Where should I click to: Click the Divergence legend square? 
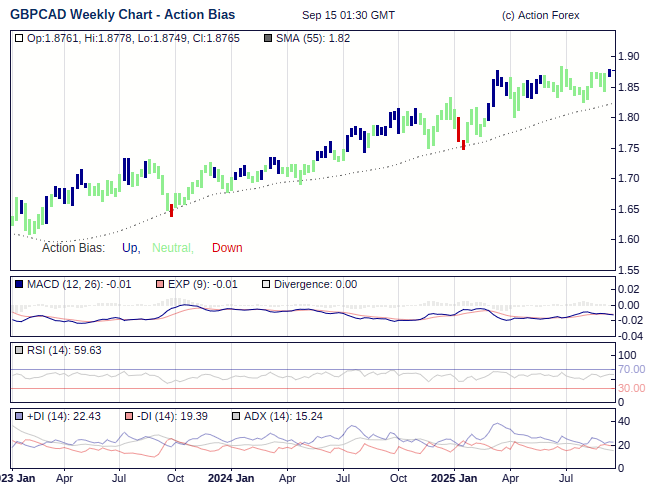pos(265,284)
